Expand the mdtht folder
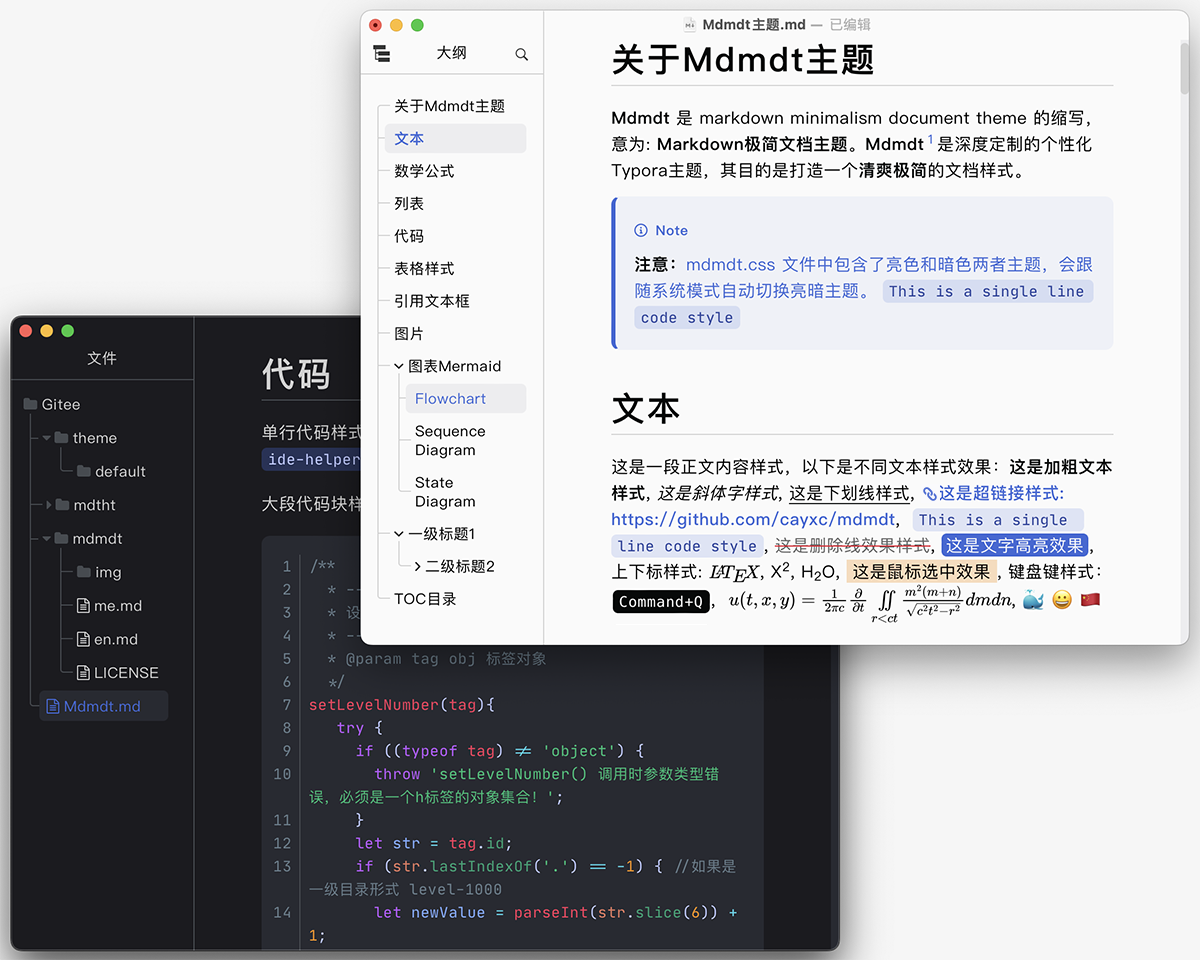1200x960 pixels. 48,505
